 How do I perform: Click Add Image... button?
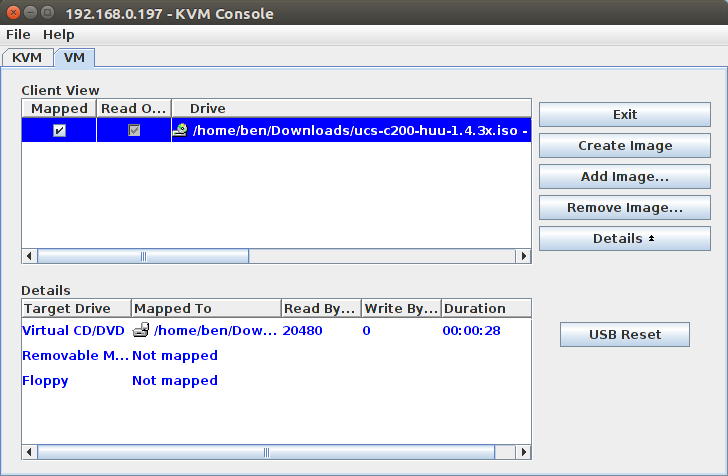624,176
